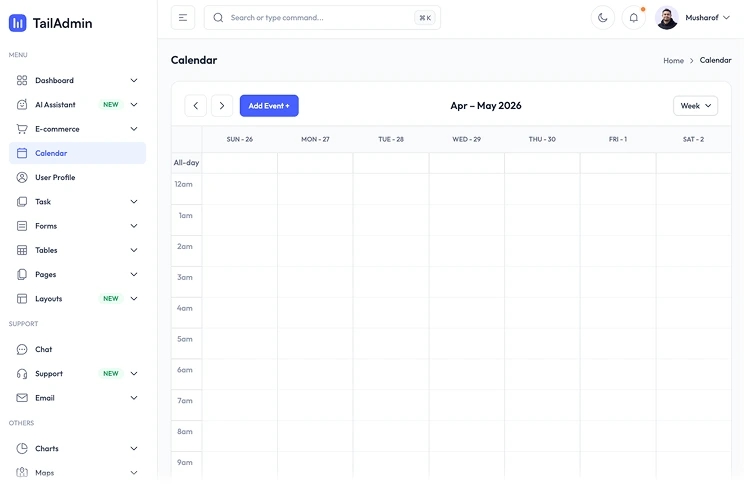The image size is (744, 496).
Task: Open the Chat menu item
Action: click(x=77, y=349)
